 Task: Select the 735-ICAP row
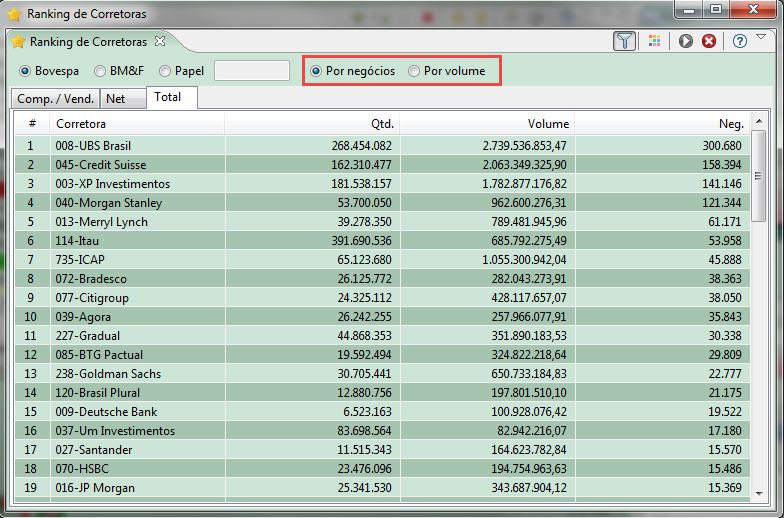(x=382, y=260)
